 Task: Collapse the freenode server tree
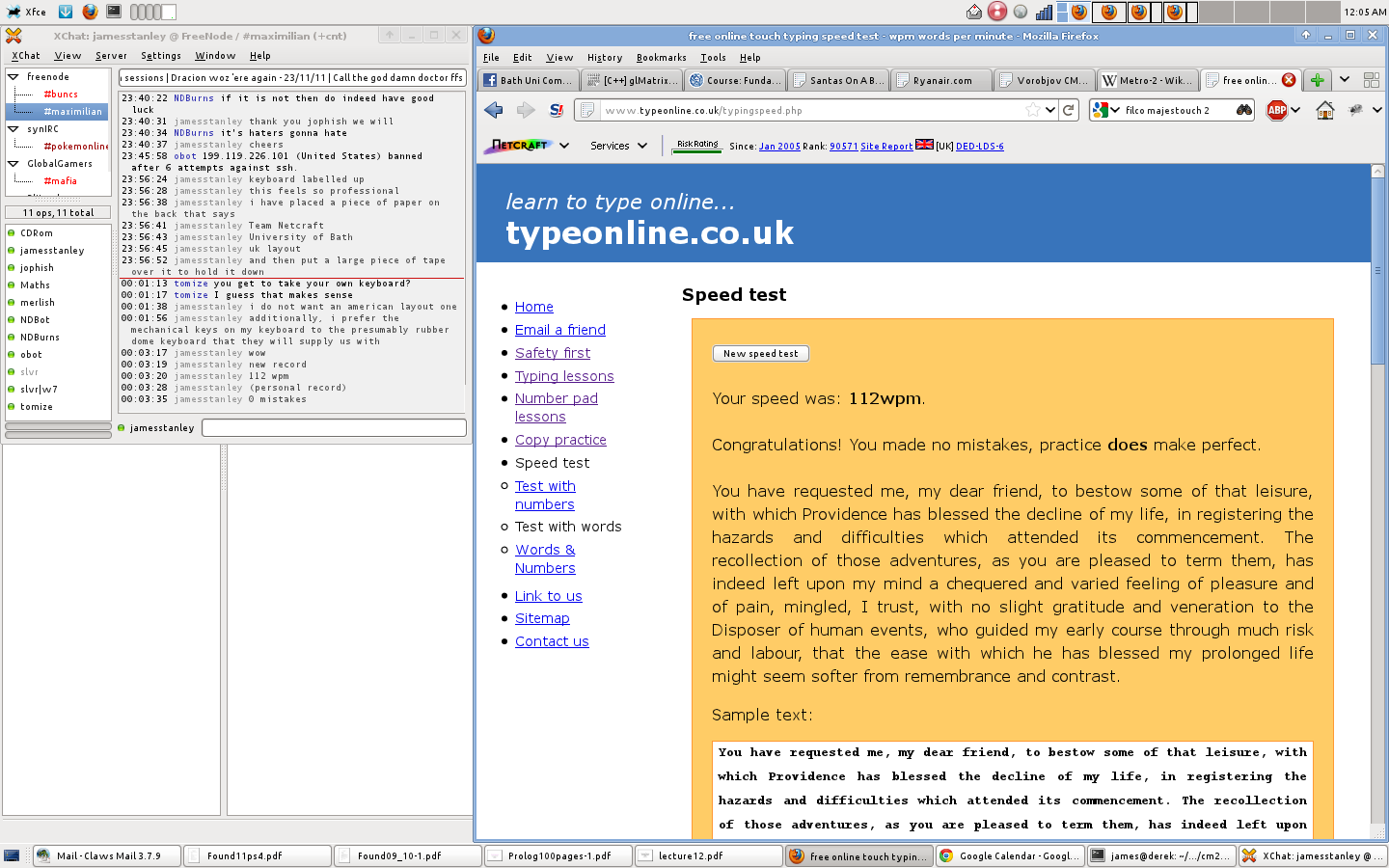pos(14,76)
